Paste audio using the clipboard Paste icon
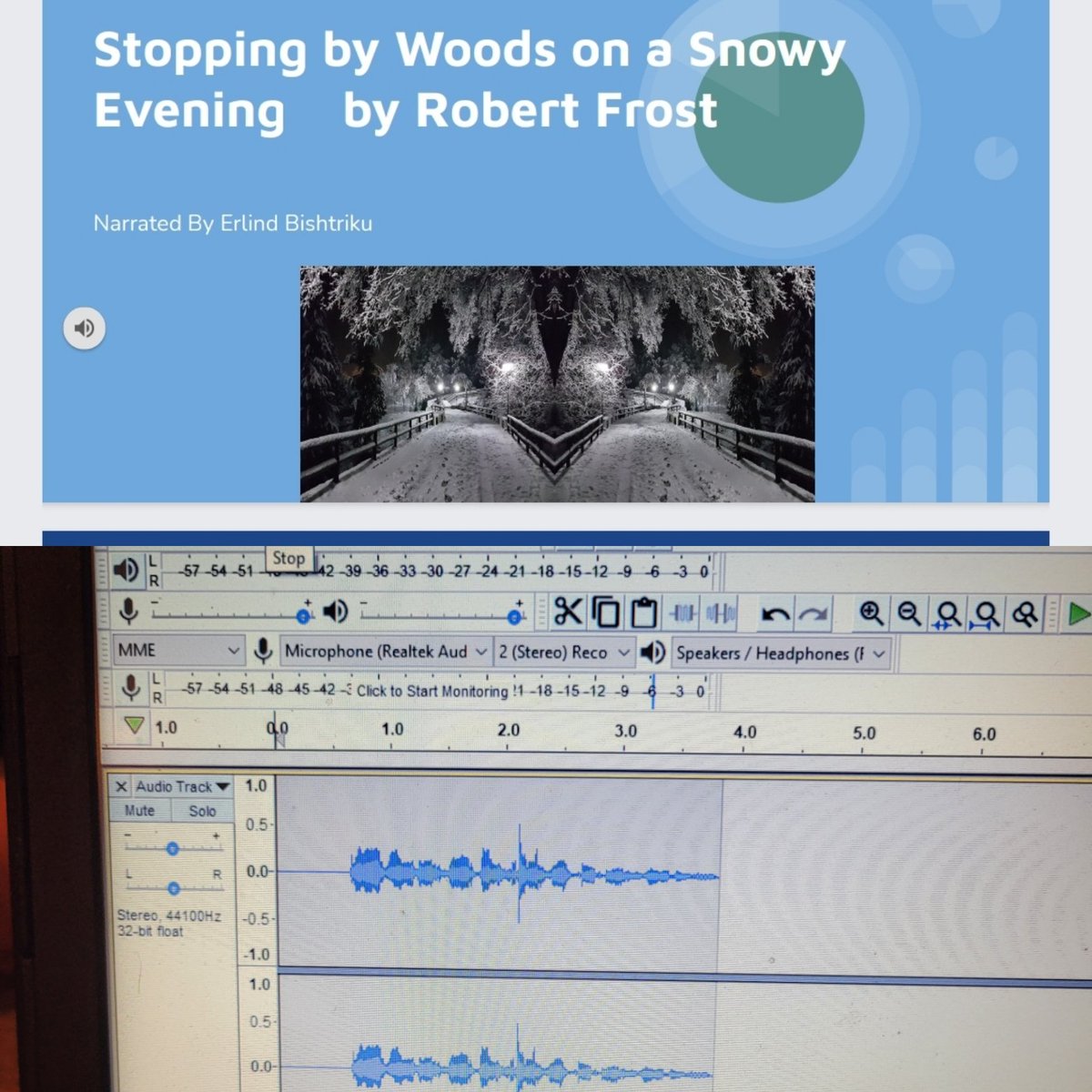The height and width of the screenshot is (1092, 1092). 643,612
